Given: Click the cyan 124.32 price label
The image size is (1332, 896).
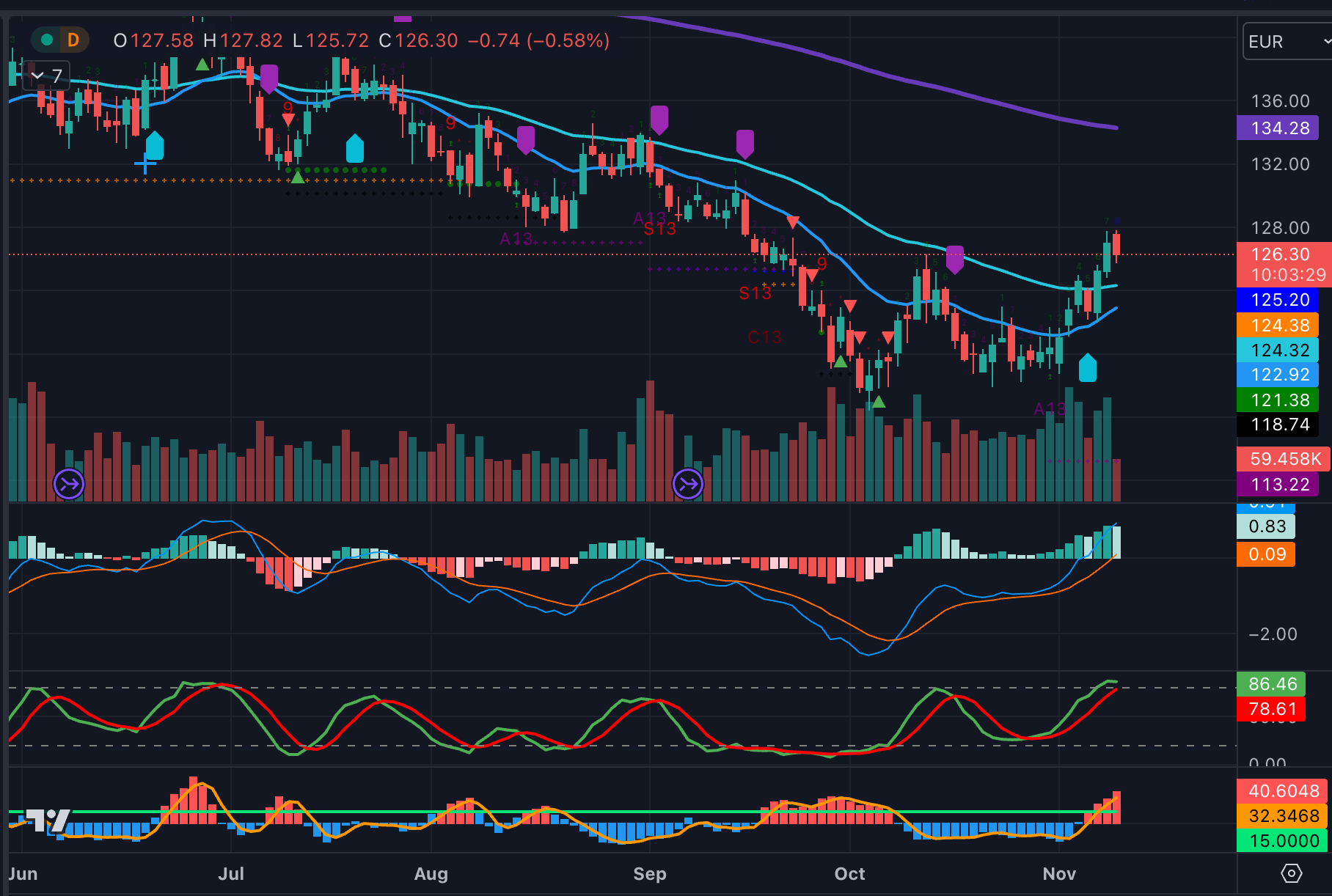Looking at the screenshot, I should pos(1278,350).
